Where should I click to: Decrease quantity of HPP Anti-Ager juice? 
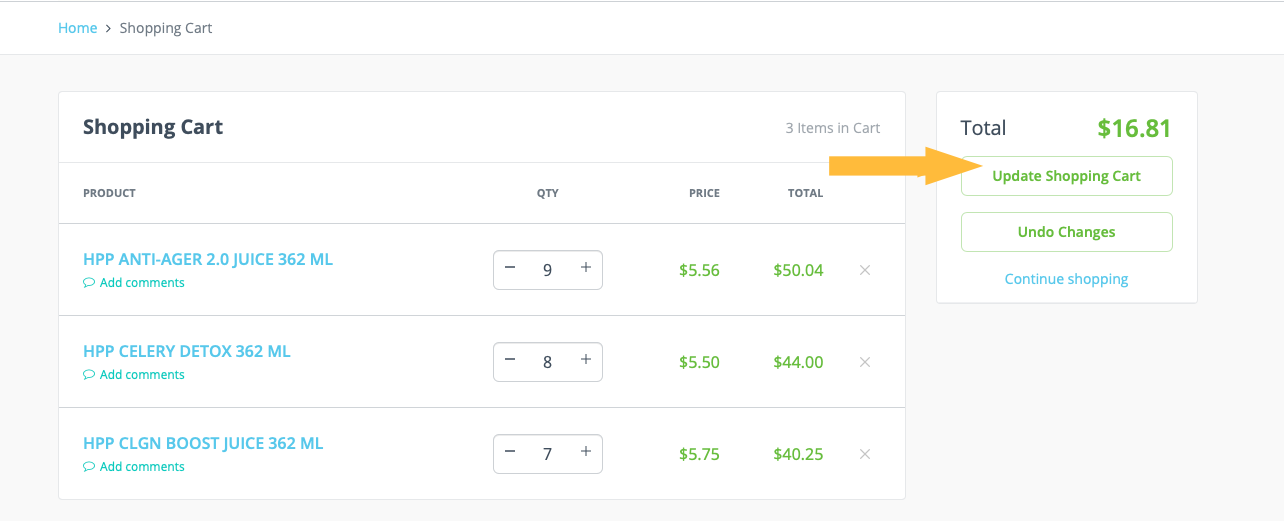tap(510, 268)
